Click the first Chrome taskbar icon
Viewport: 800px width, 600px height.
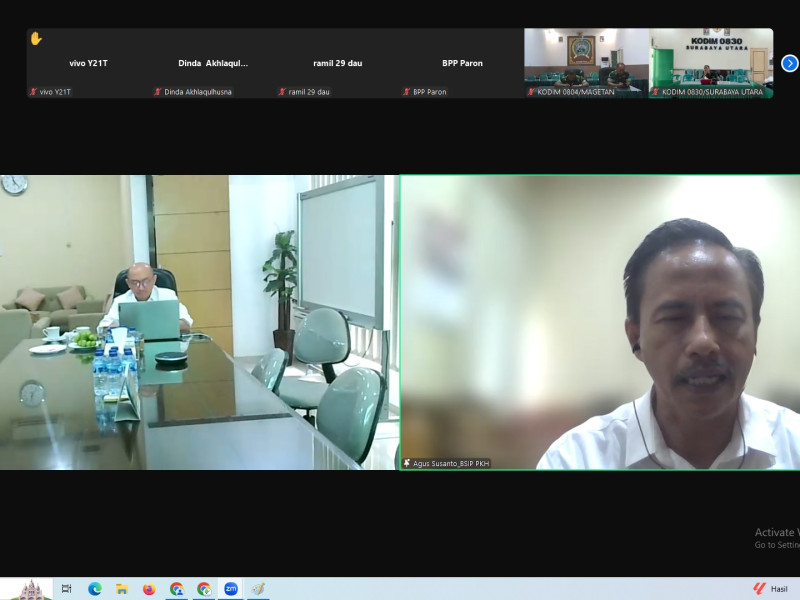tap(177, 589)
